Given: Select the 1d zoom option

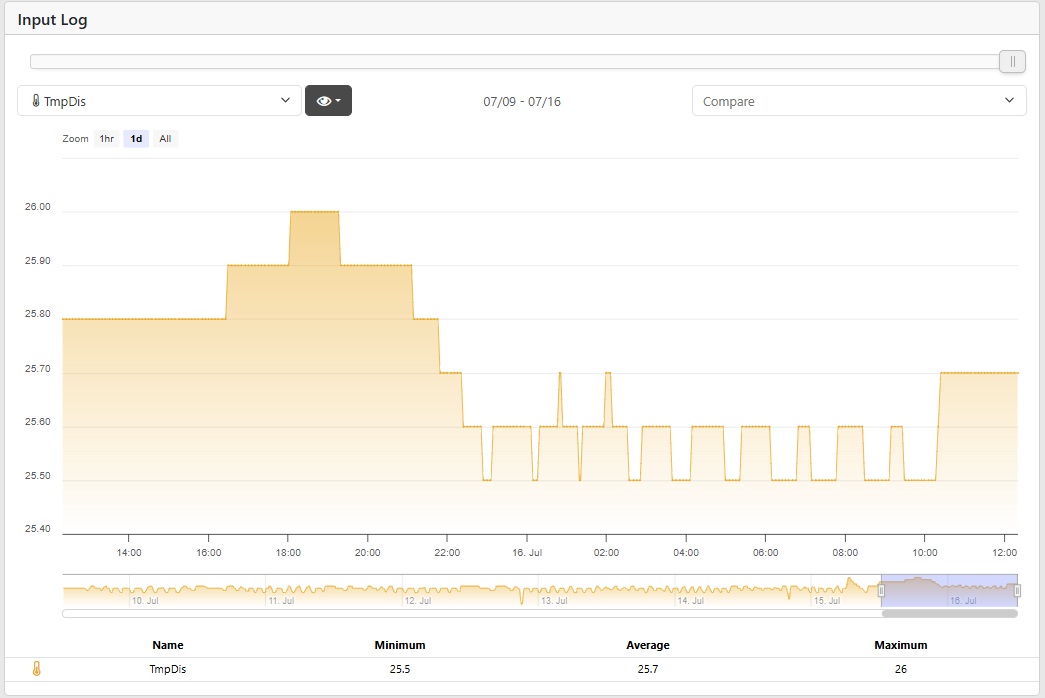Looking at the screenshot, I should (136, 139).
